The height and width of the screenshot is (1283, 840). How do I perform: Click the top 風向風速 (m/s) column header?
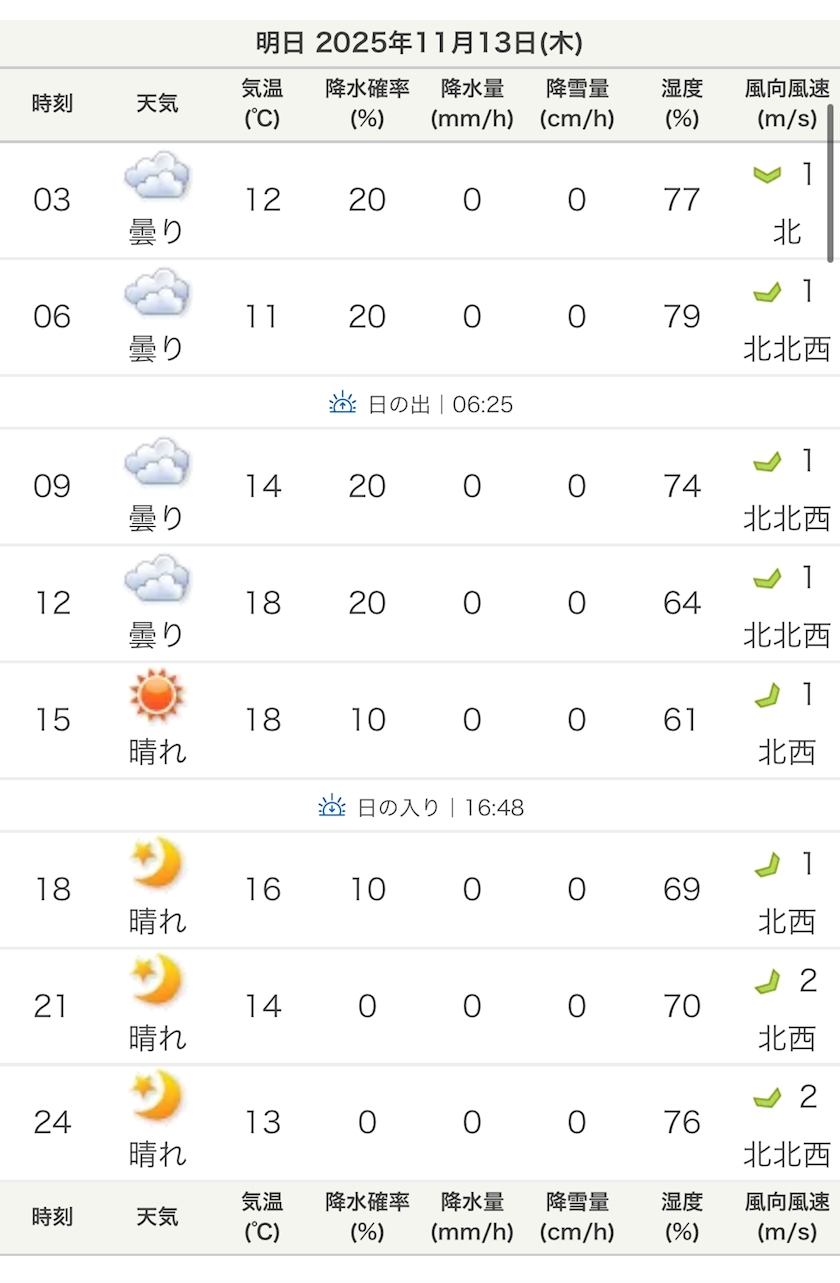click(787, 104)
